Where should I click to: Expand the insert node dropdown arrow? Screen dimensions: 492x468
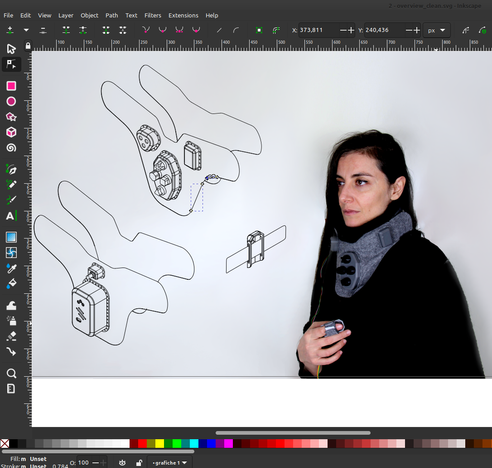click(26, 30)
